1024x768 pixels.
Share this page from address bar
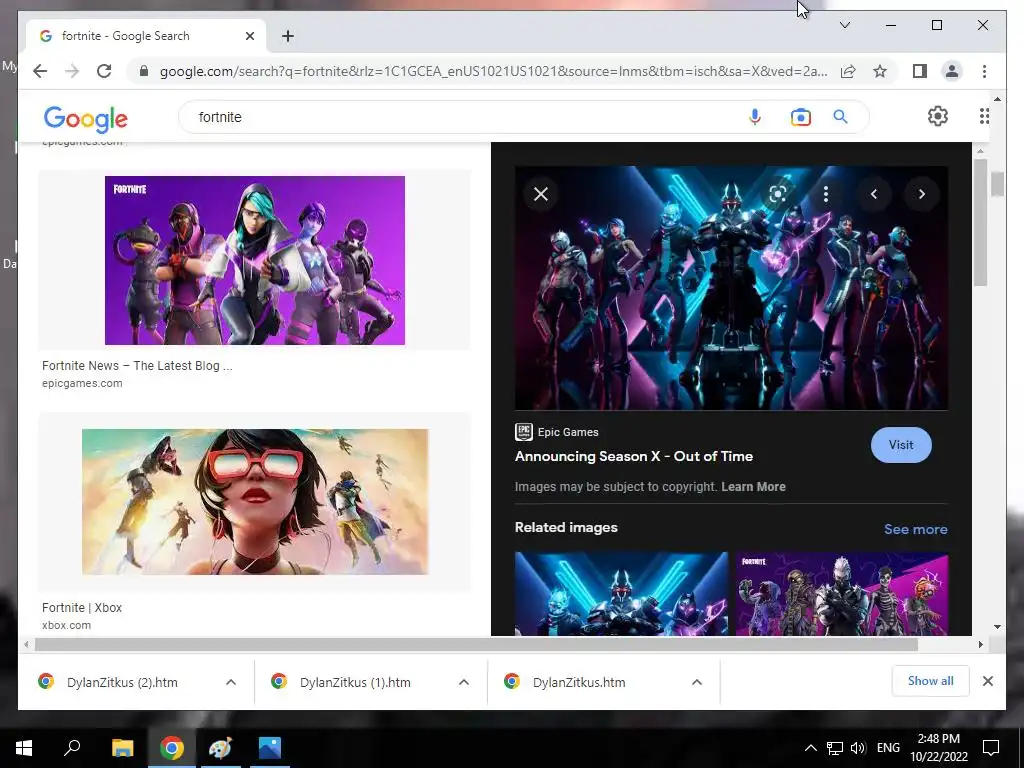(848, 71)
